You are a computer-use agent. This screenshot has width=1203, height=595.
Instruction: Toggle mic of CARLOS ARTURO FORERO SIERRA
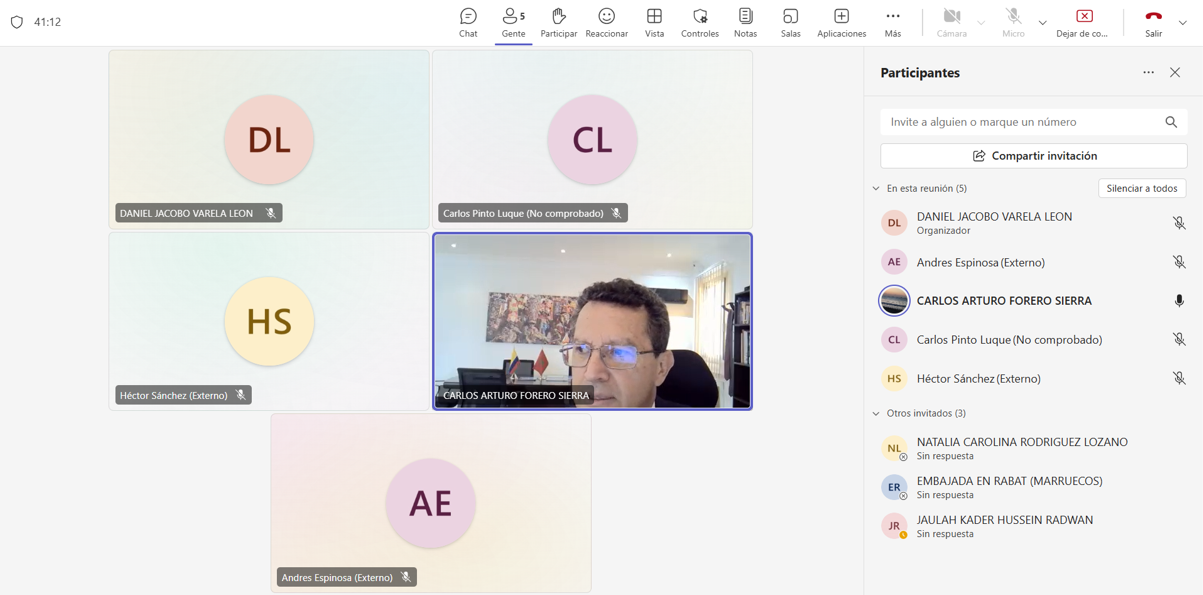1179,301
